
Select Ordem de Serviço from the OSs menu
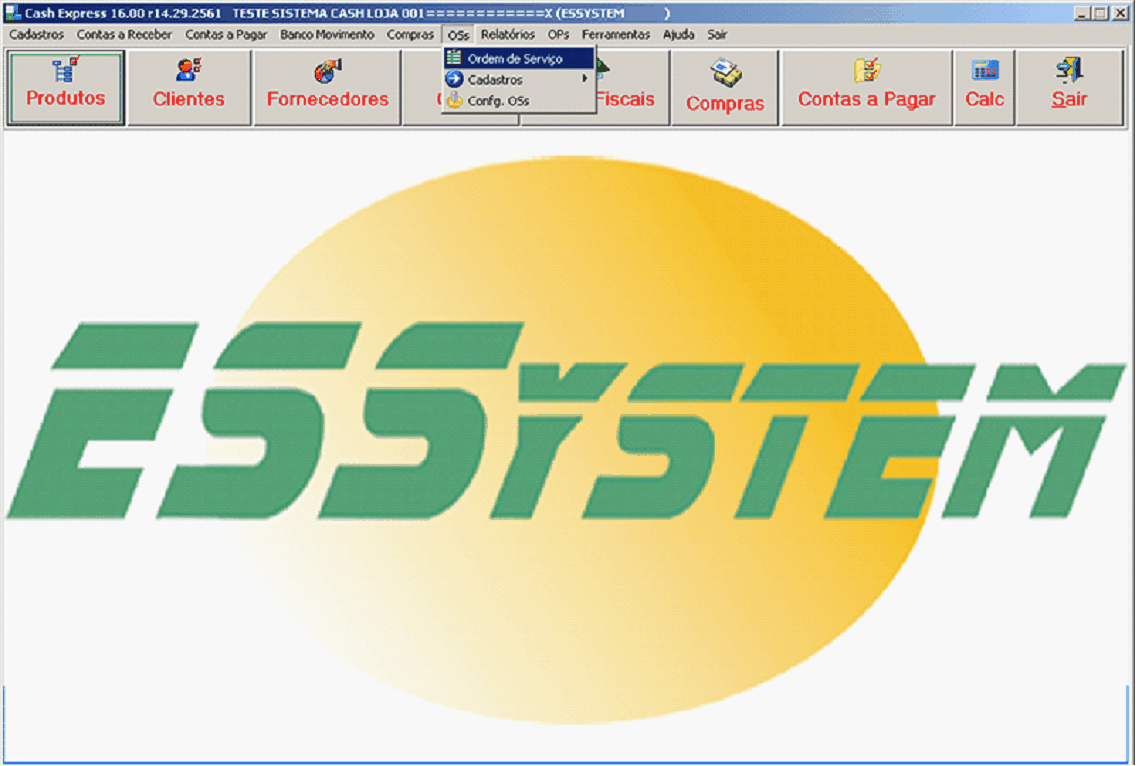(x=515, y=59)
